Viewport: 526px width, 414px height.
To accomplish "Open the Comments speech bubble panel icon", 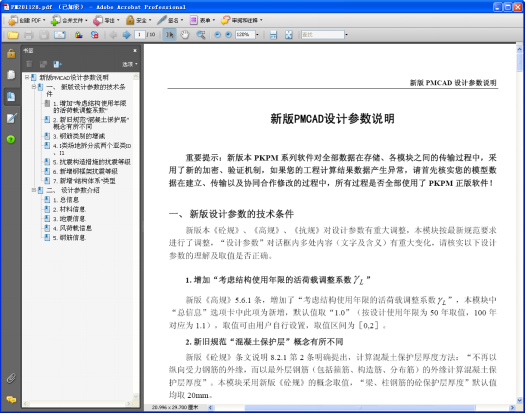I will [11, 400].
